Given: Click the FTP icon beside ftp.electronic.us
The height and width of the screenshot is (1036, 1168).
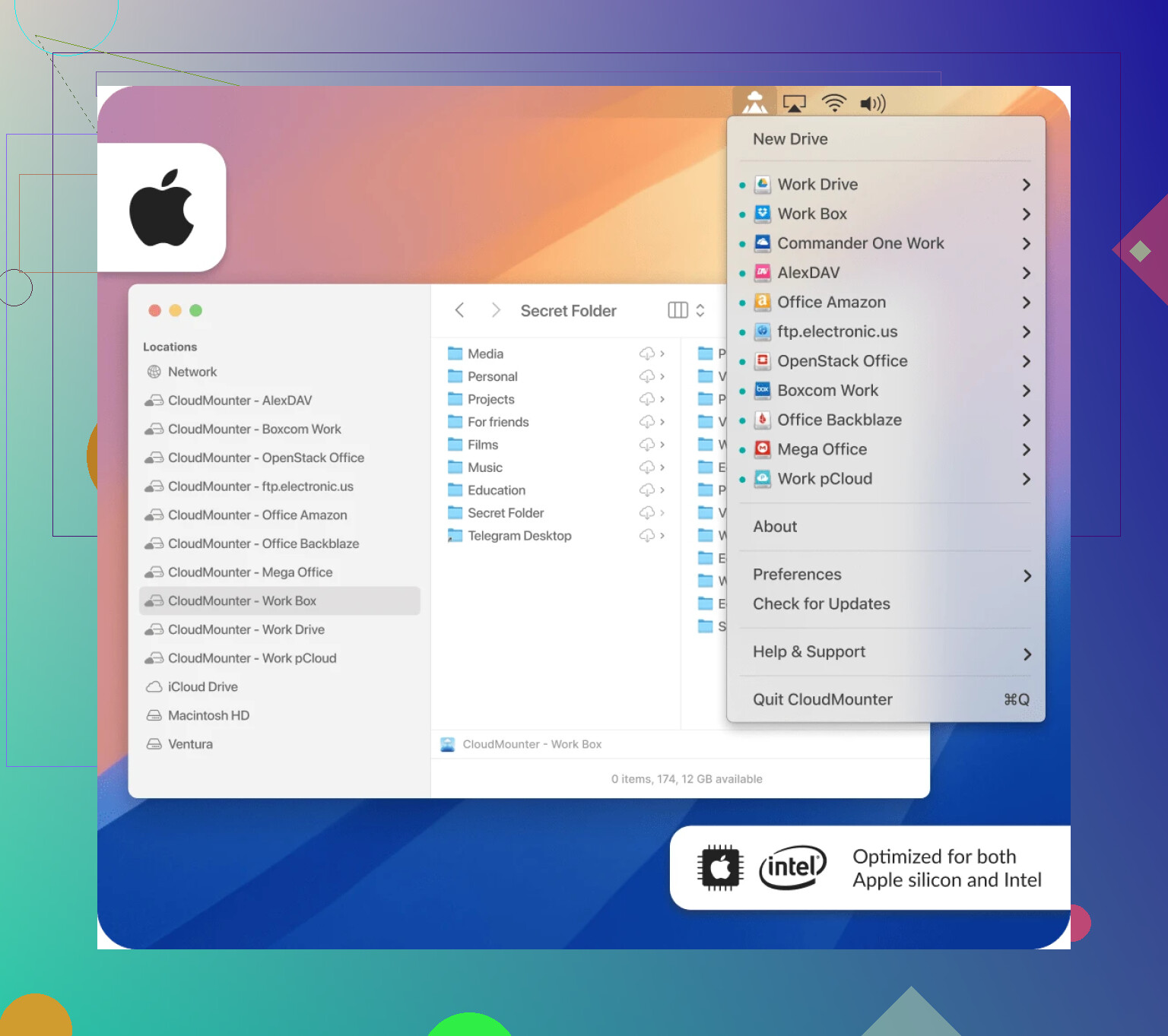Looking at the screenshot, I should tap(763, 331).
